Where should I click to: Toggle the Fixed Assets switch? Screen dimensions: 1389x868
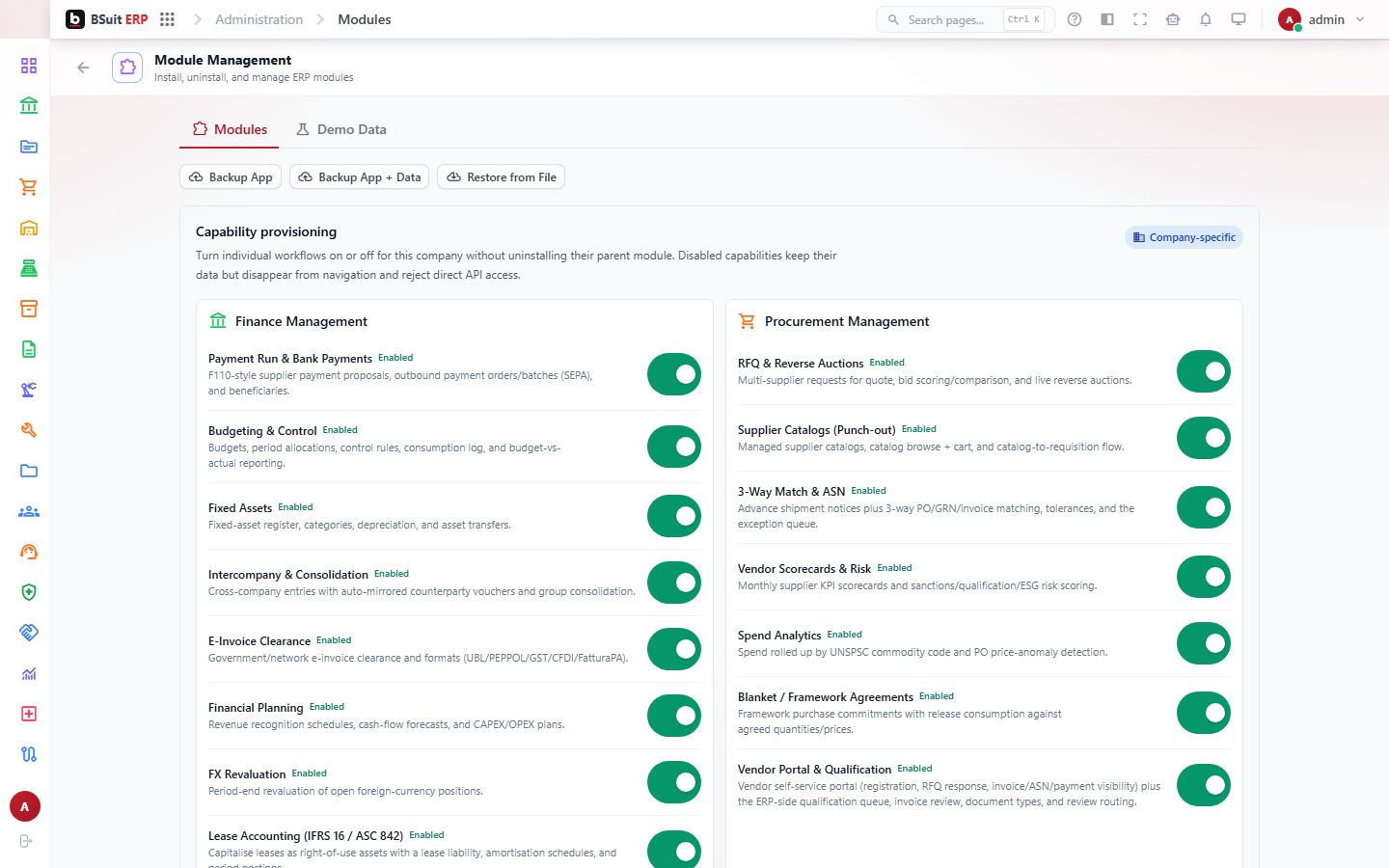(x=674, y=516)
